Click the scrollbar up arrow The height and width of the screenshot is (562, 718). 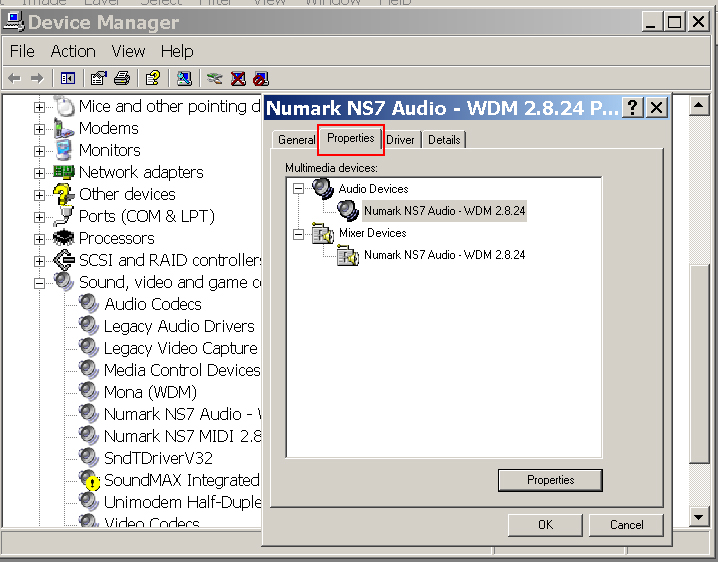click(699, 106)
